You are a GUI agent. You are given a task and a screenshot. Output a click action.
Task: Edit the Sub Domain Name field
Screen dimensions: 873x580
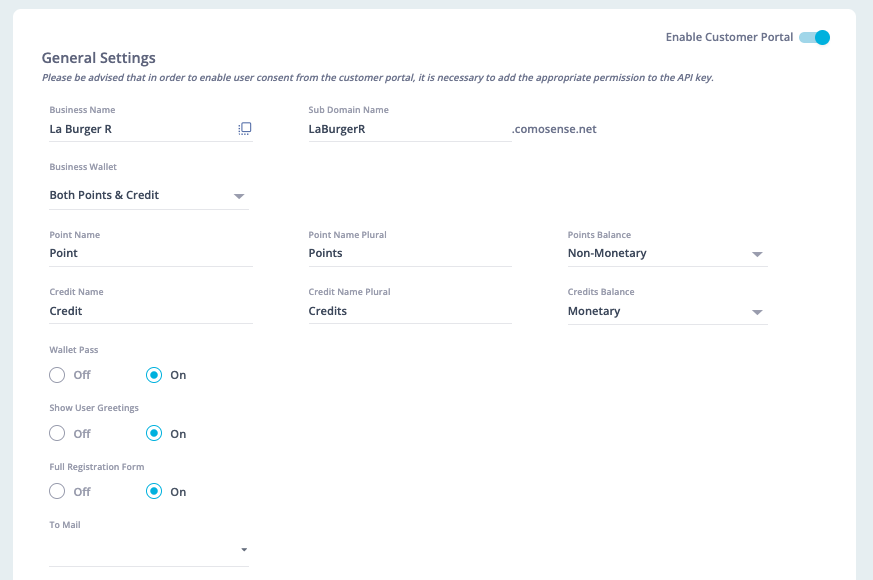410,129
